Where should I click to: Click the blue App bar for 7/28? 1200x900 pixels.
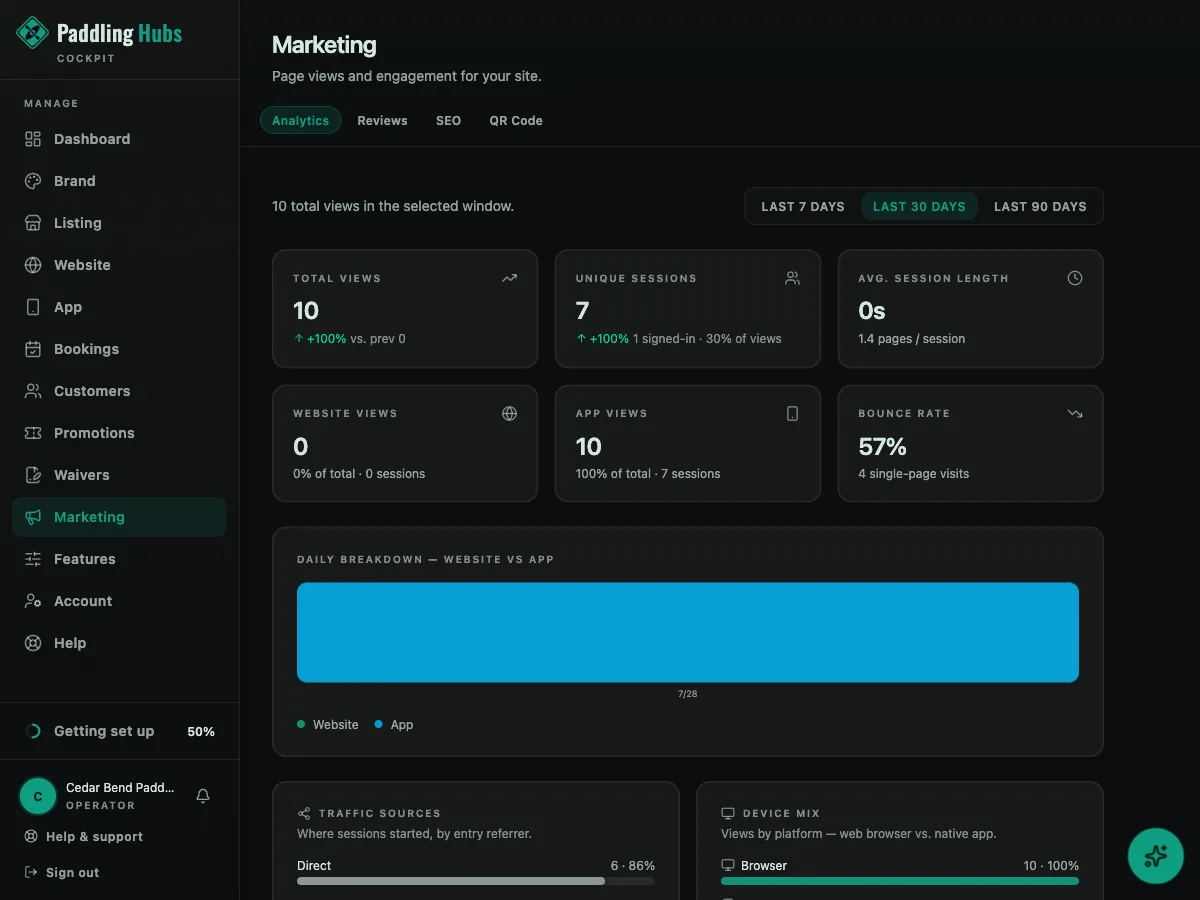point(688,632)
